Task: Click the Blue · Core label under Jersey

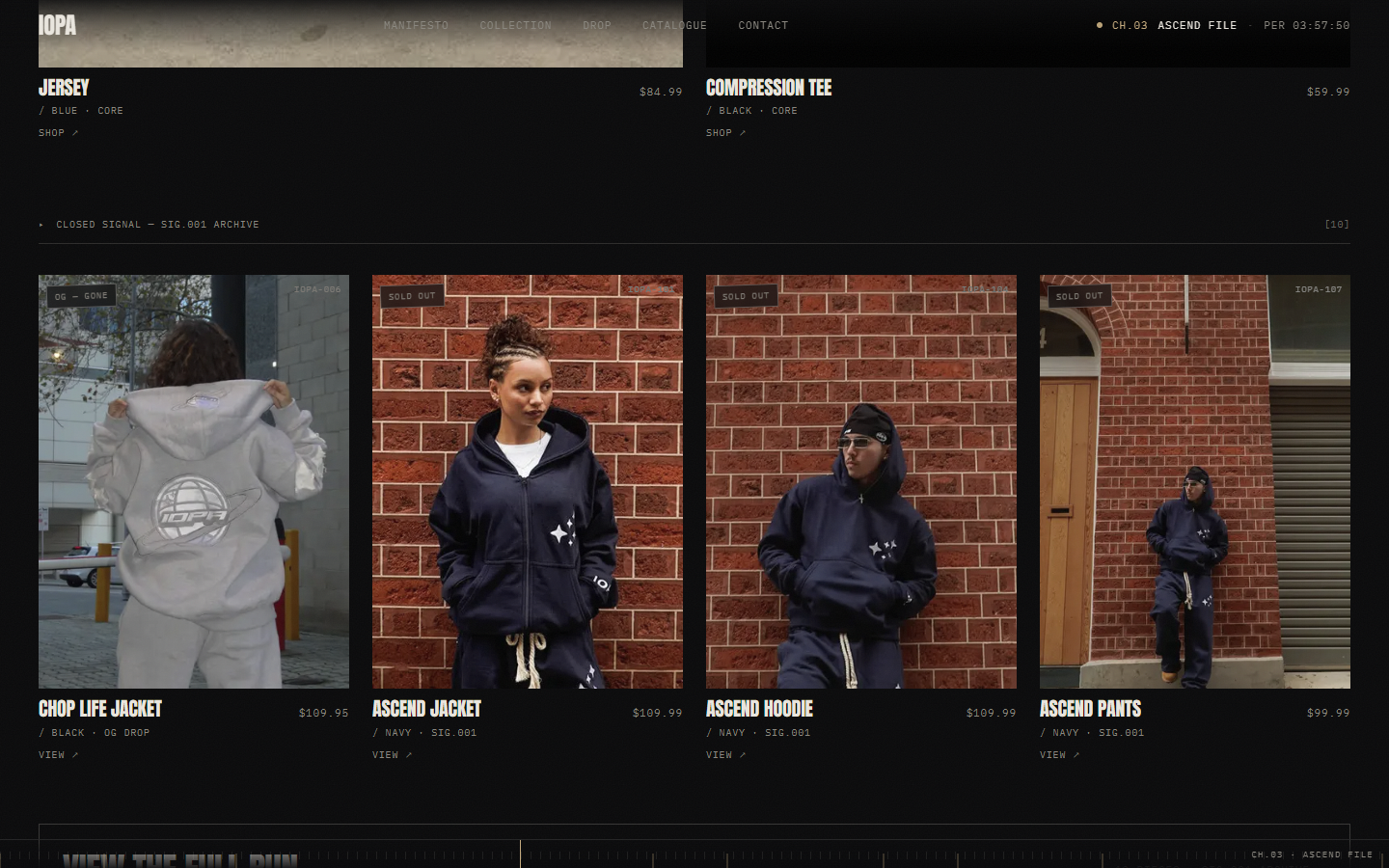Action: (x=81, y=111)
